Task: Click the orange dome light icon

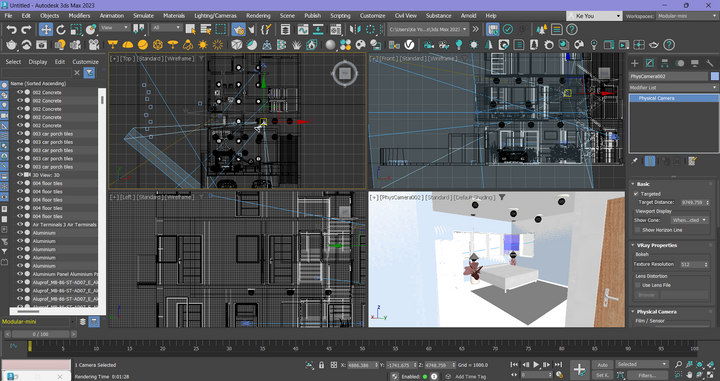Action: [x=128, y=45]
